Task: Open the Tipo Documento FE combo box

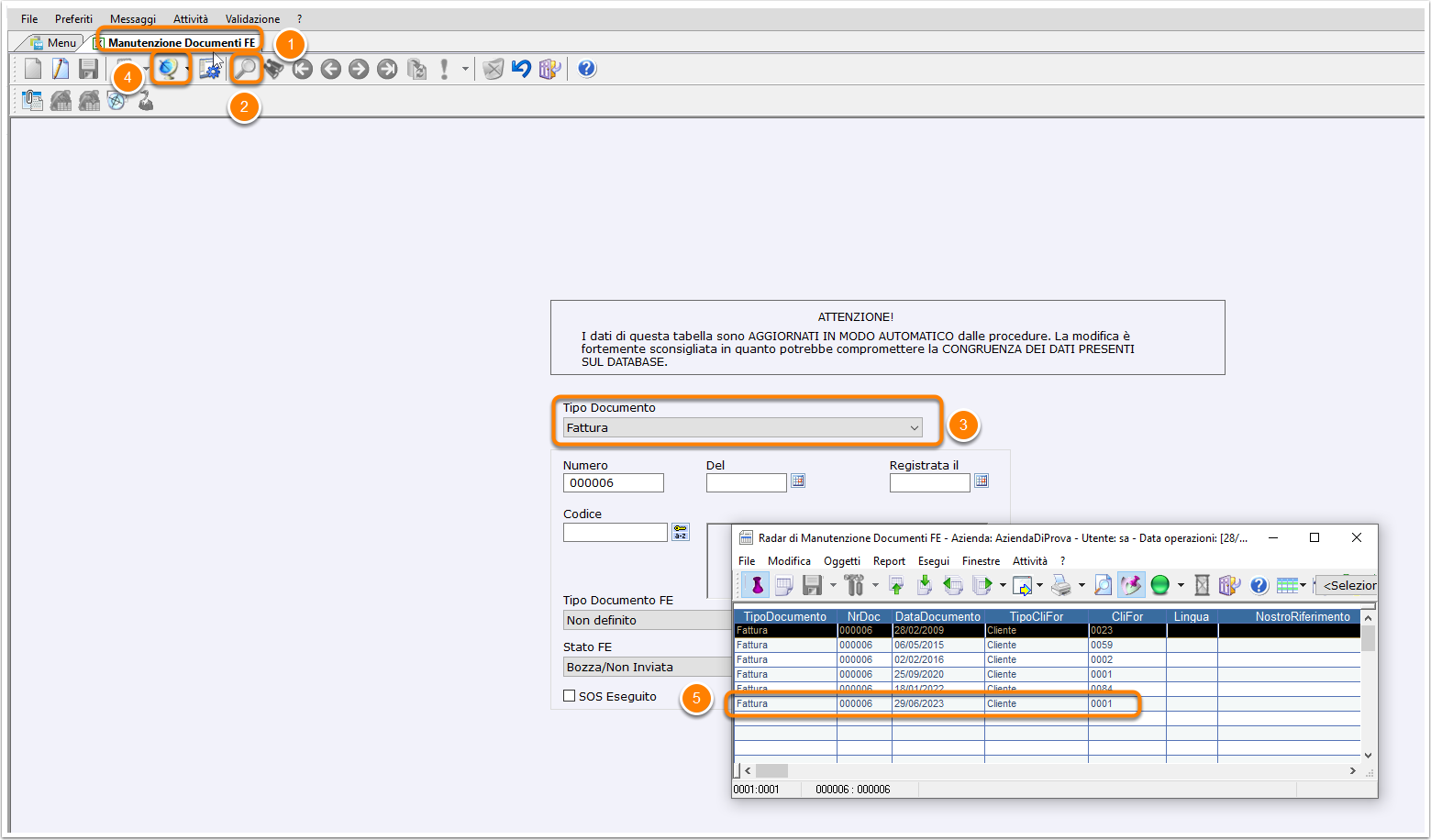Action: tap(648, 621)
